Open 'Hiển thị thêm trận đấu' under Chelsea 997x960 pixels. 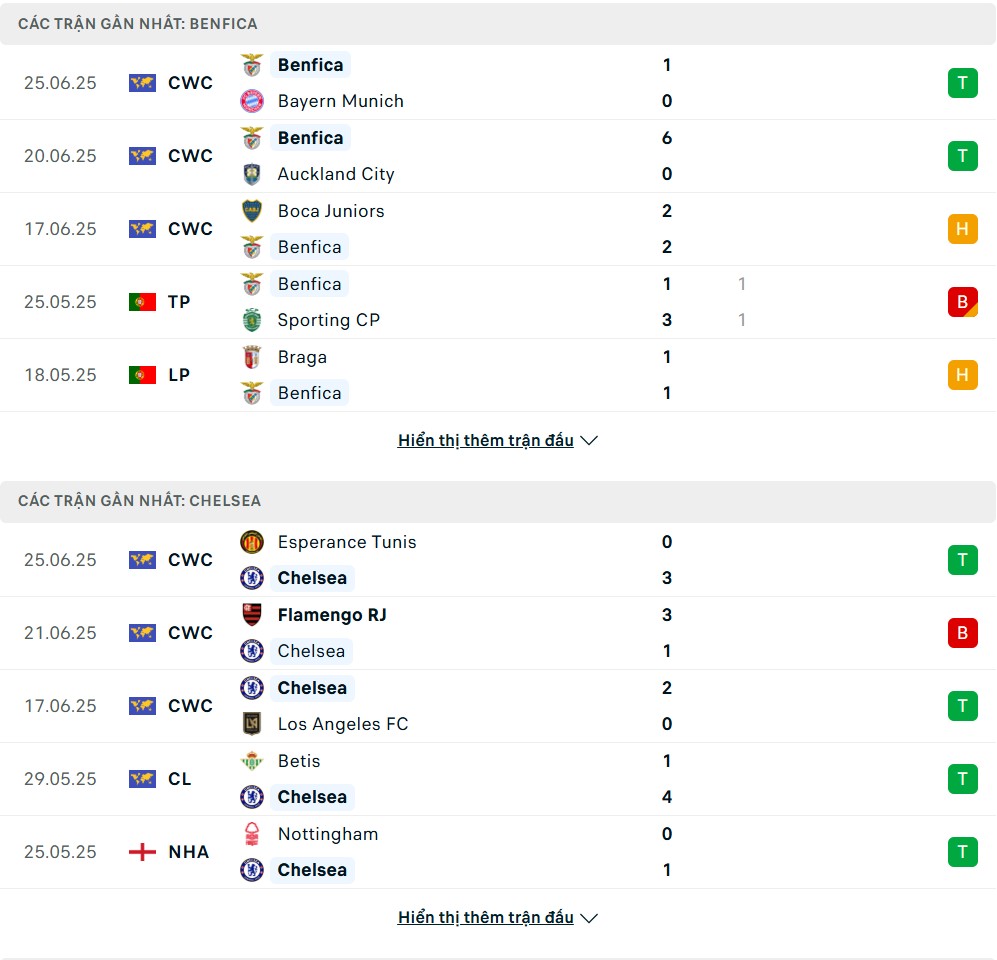[486, 917]
